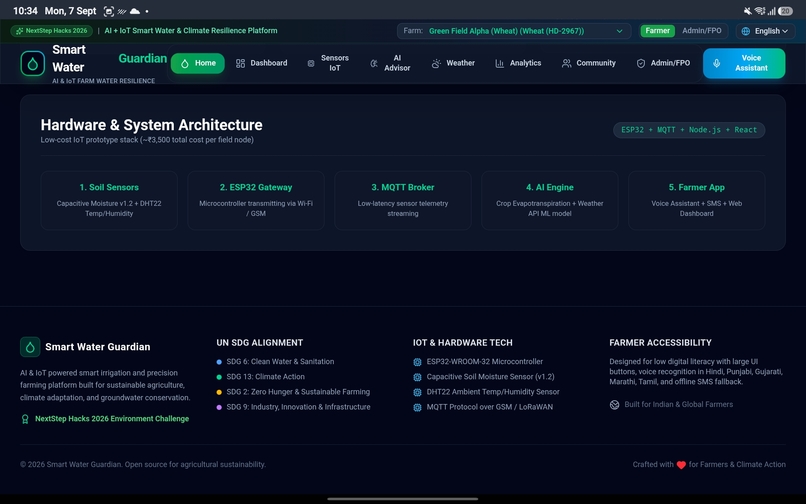Click 'AI + IoT Smart Water & Climate Resilience Platform'
806x504 pixels.
[x=191, y=31]
